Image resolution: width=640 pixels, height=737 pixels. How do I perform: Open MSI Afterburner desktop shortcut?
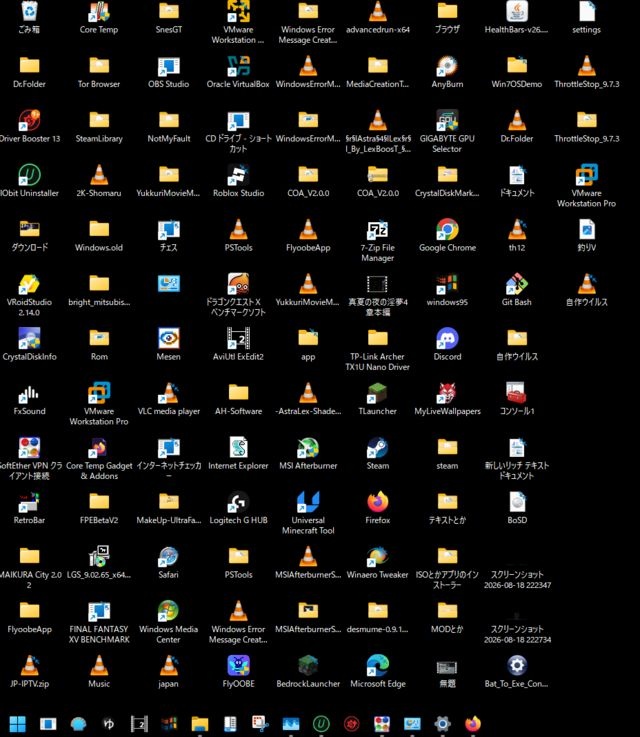pos(308,447)
